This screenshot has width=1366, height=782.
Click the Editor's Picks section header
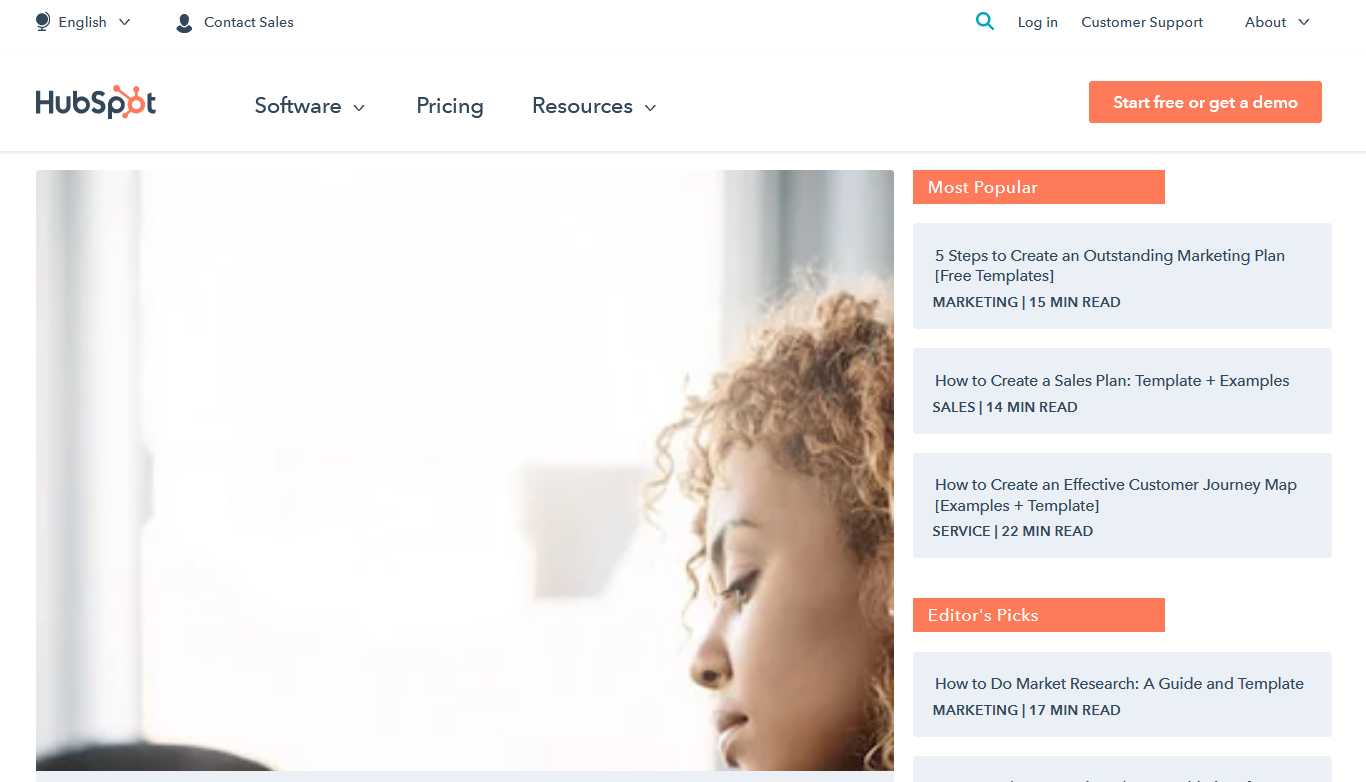[1039, 615]
